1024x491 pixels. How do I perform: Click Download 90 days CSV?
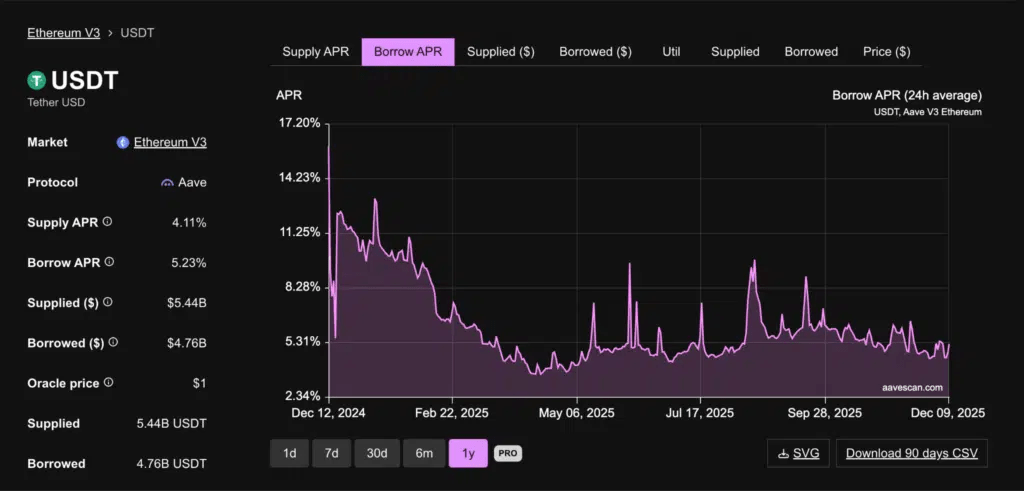coord(912,453)
